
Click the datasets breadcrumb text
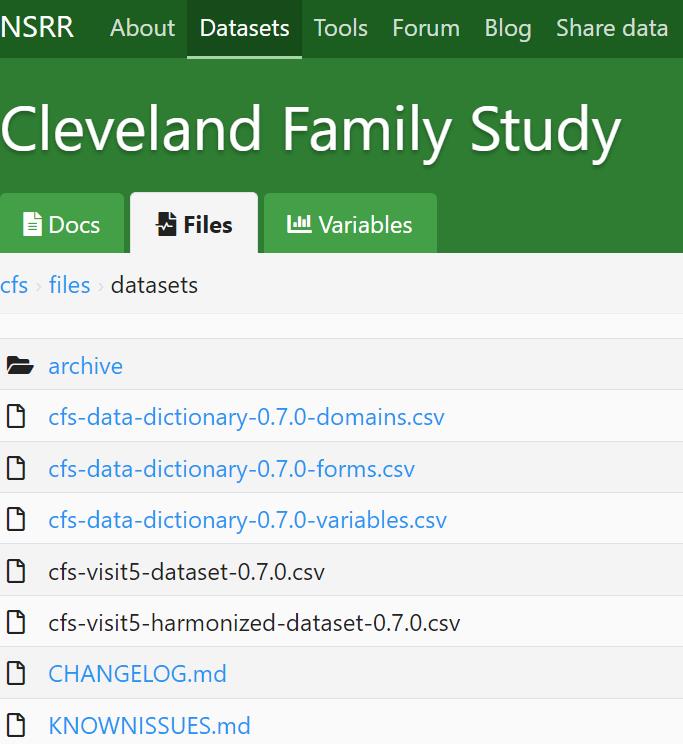pos(154,285)
